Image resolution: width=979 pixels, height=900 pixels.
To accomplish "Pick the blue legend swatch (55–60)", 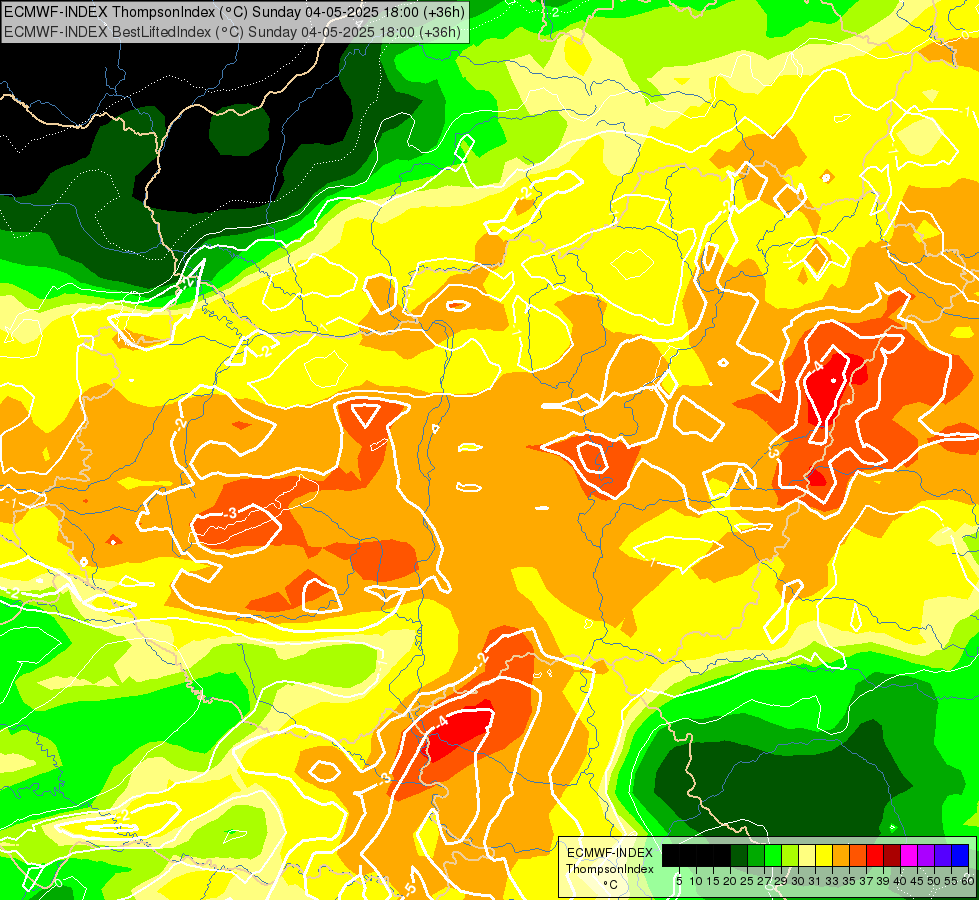I will [960, 856].
